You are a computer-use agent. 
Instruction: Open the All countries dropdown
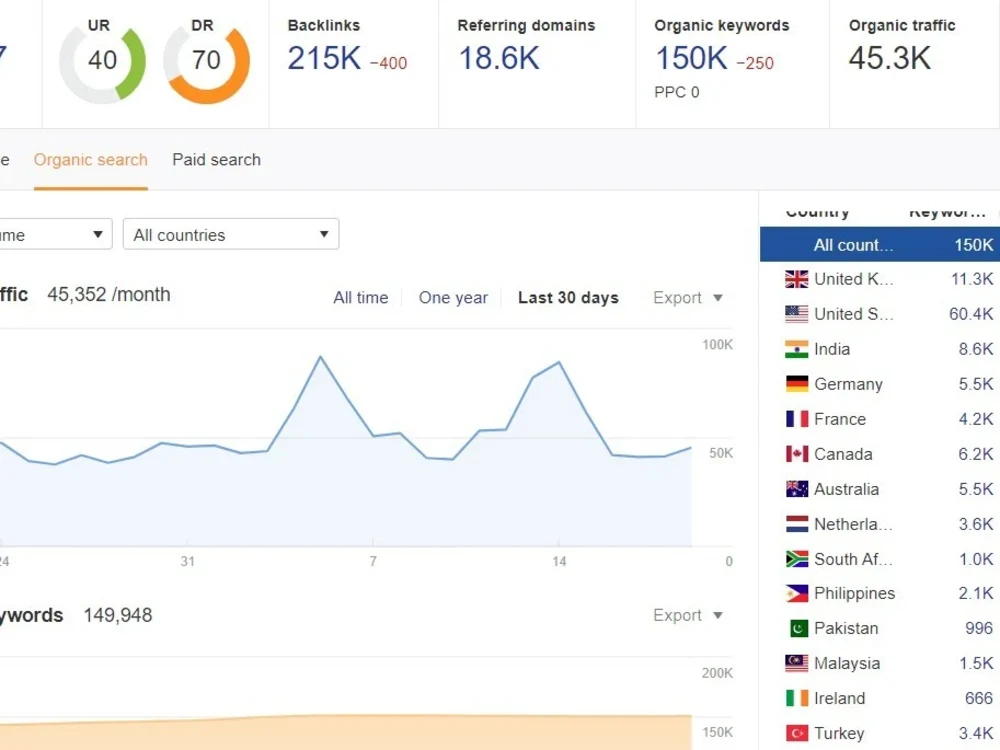231,234
